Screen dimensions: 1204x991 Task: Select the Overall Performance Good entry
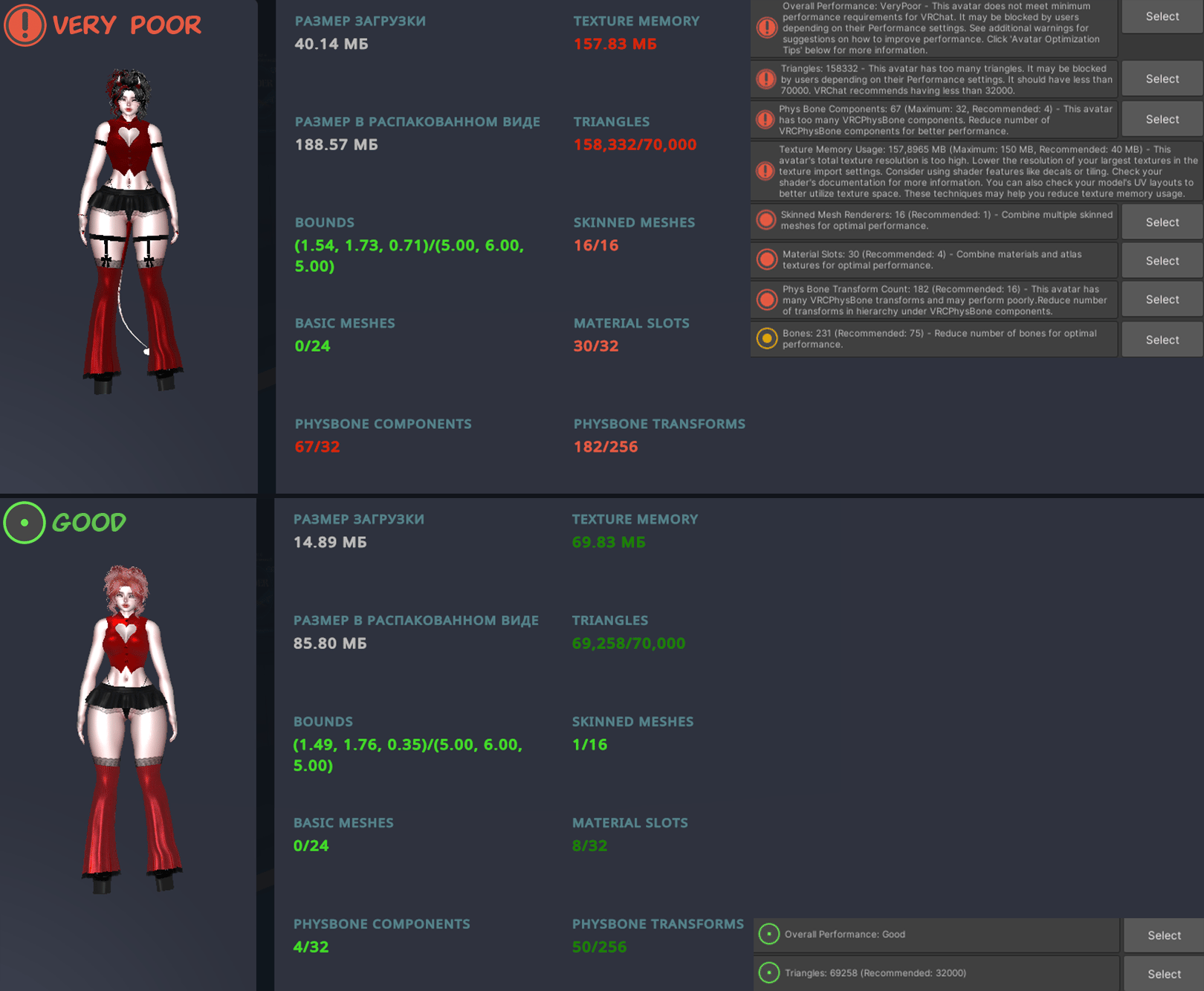click(1164, 935)
